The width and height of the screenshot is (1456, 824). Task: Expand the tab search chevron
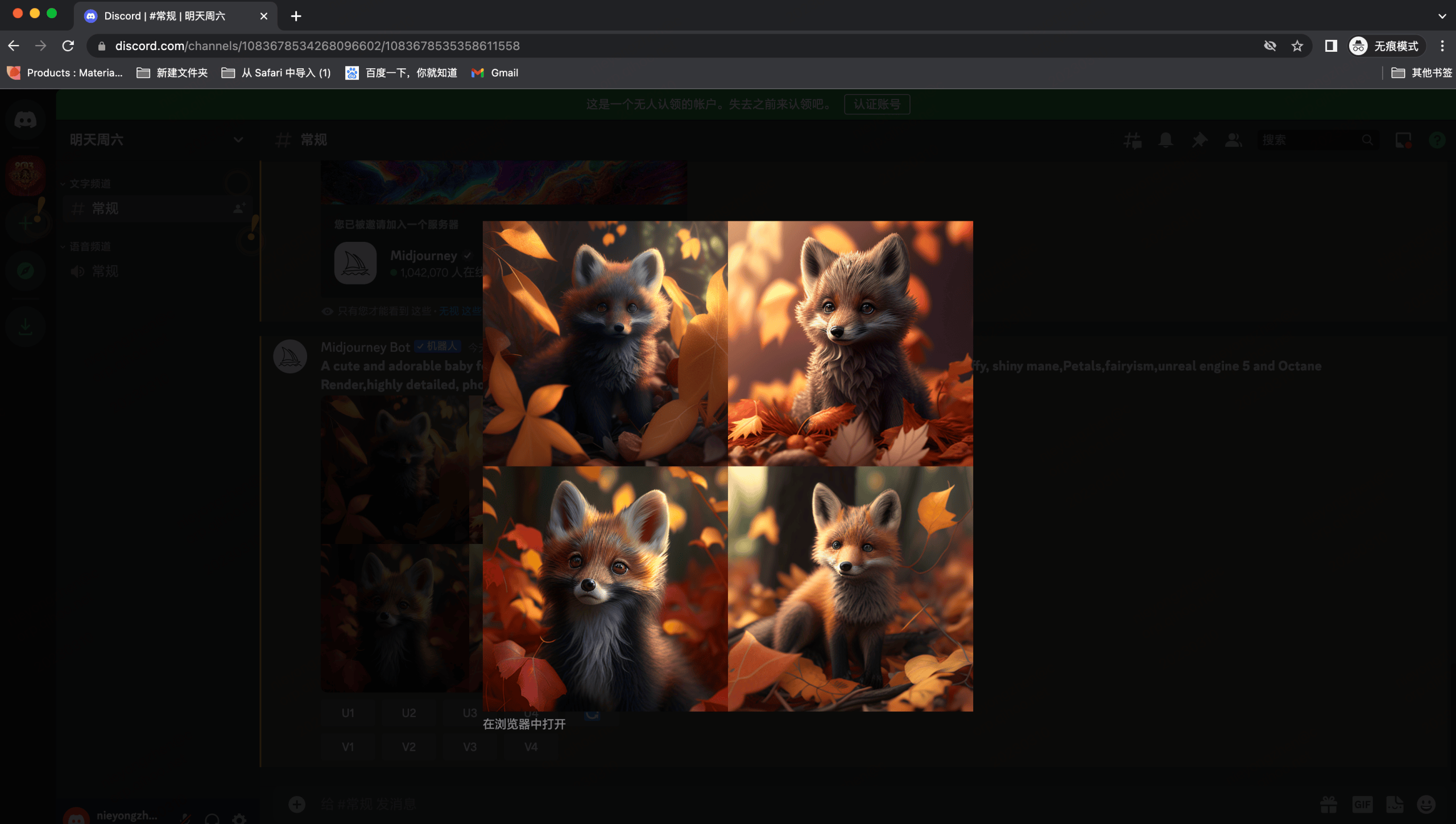(1442, 16)
